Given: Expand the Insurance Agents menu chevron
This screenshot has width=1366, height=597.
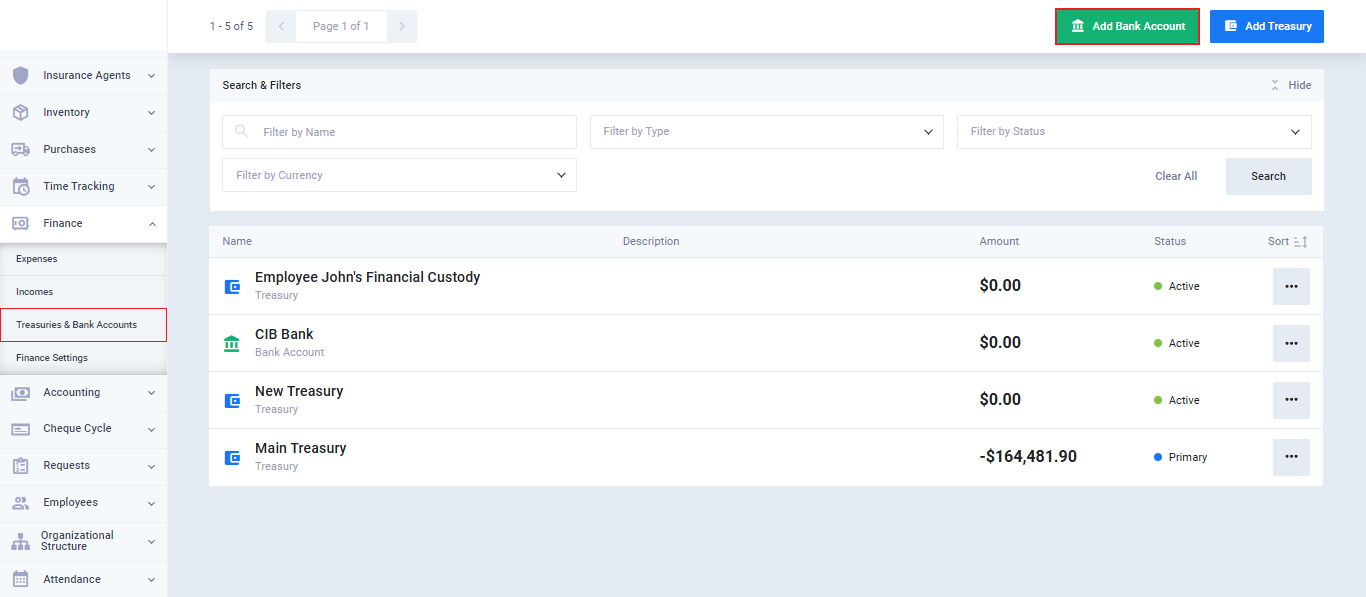Looking at the screenshot, I should pos(151,75).
